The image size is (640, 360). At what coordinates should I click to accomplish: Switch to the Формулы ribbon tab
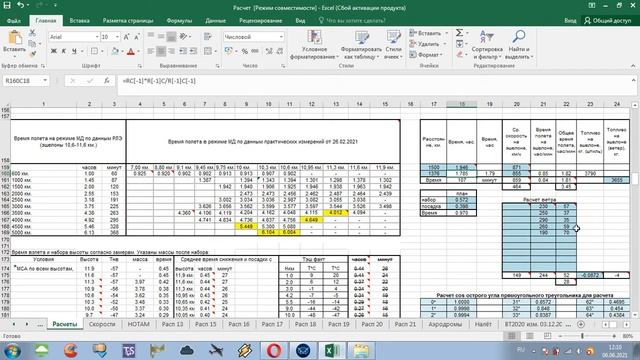click(x=179, y=20)
